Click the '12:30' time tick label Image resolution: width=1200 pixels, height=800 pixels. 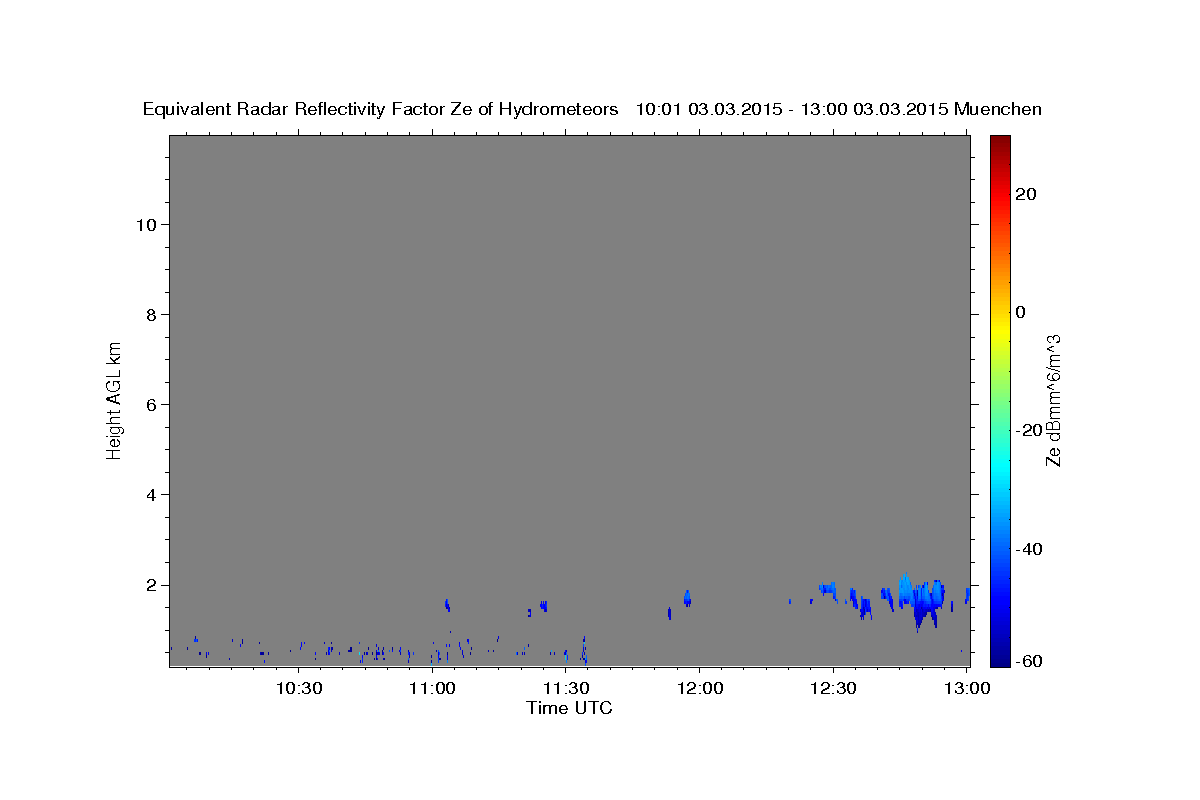tap(833, 688)
